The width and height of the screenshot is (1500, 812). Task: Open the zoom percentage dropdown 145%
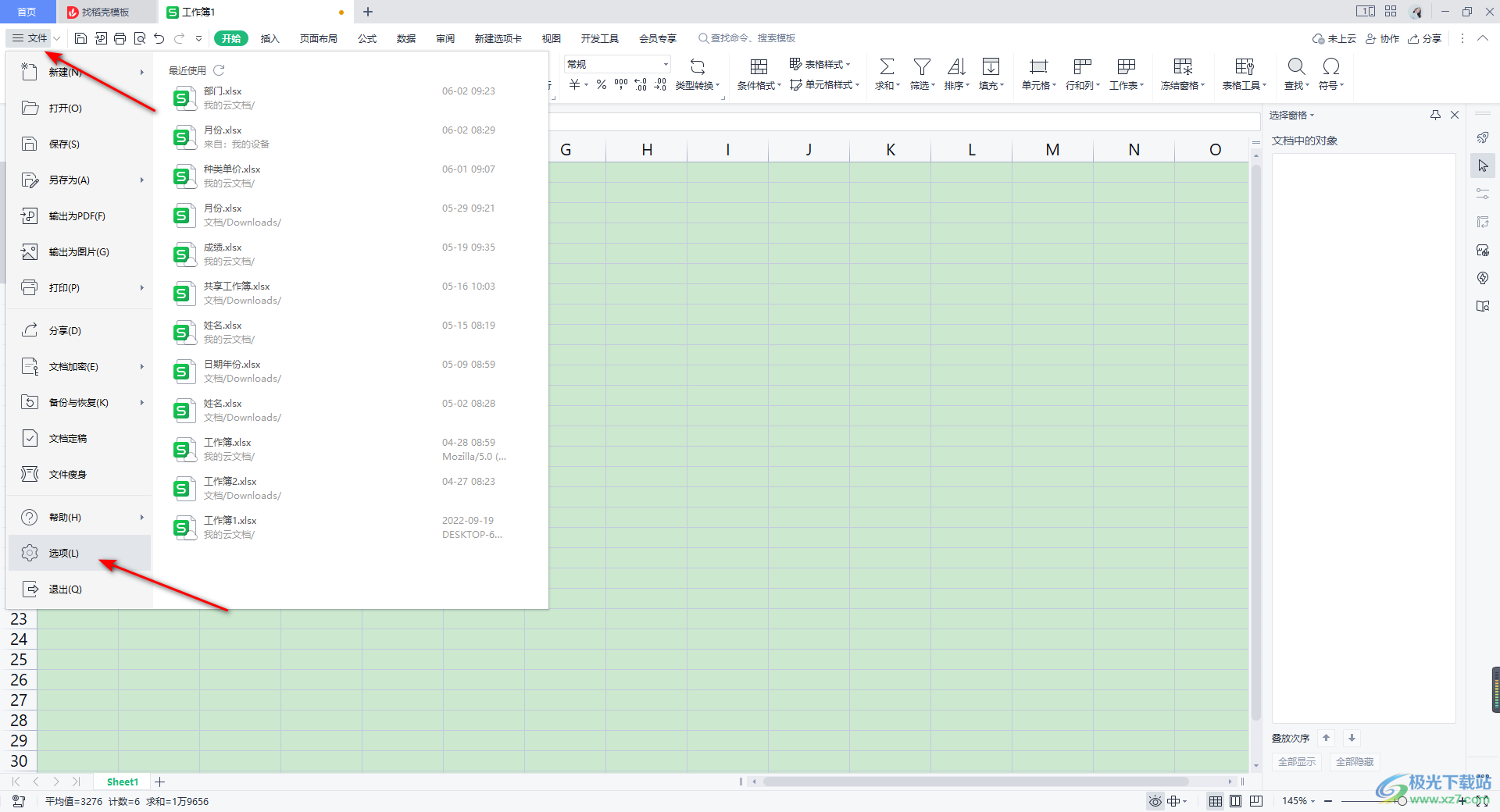[1298, 801]
